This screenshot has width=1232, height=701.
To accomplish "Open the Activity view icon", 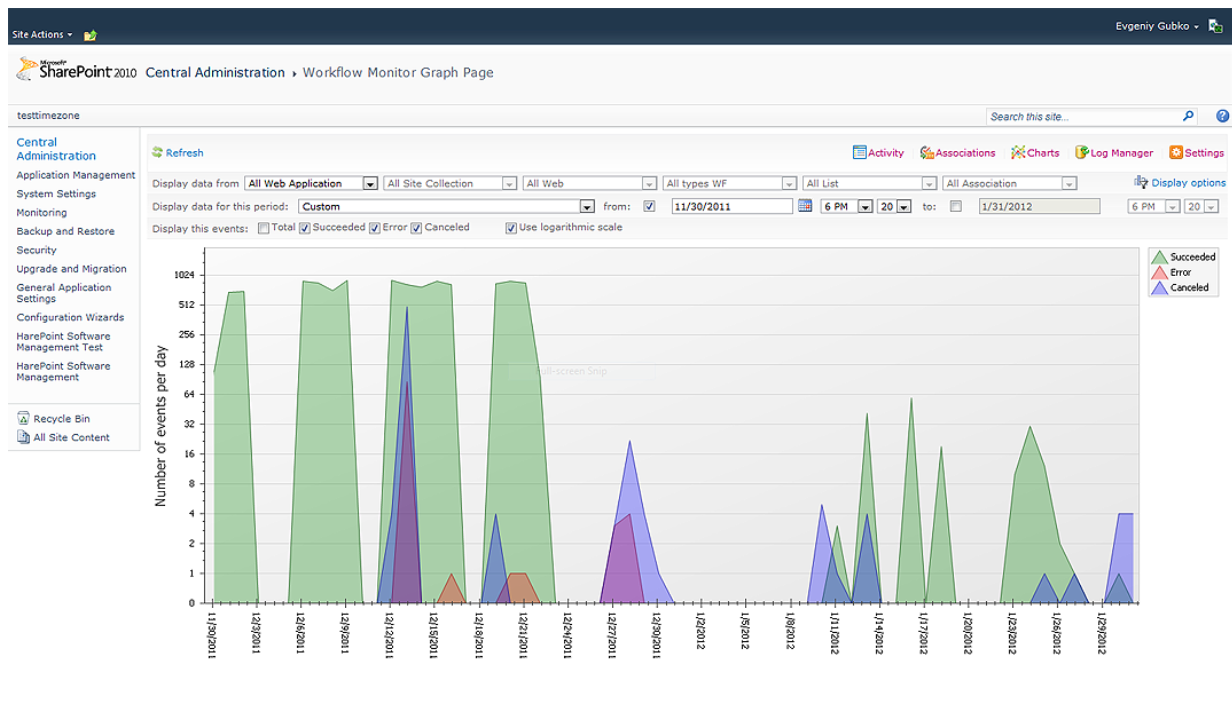I will (x=859, y=153).
